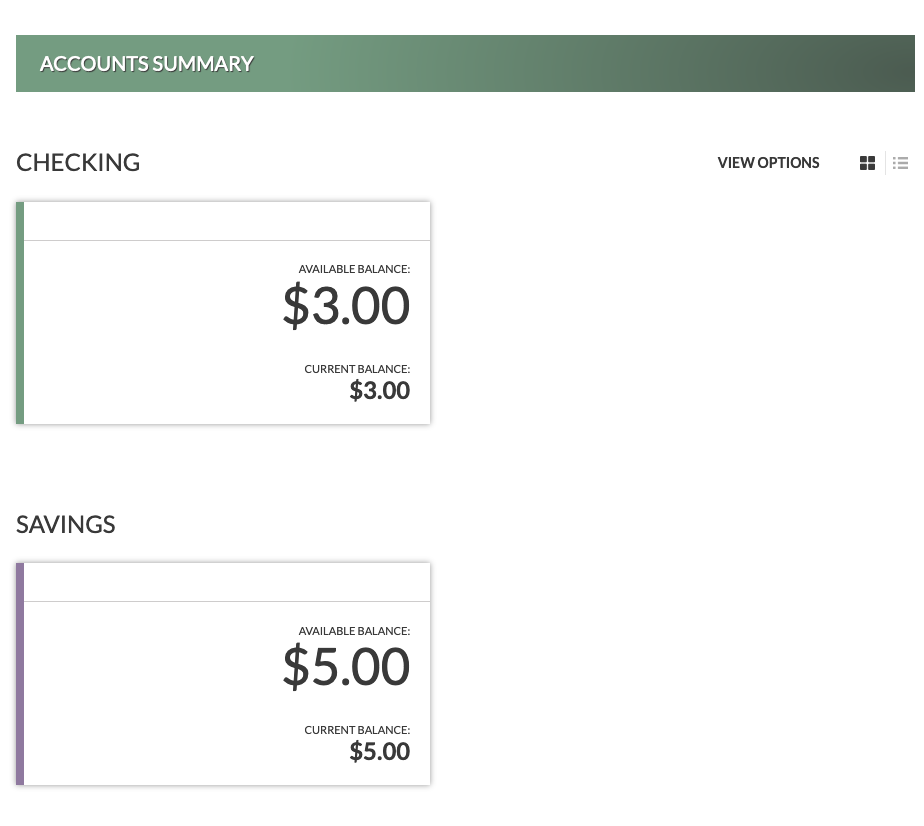Screen dimensions: 924x826
Task: Select the SAVINGS section heading
Action: (x=66, y=524)
